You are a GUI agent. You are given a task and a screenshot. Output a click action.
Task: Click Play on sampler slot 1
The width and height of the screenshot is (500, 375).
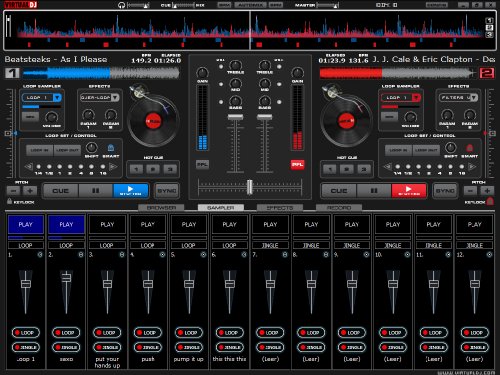pyautogui.click(x=26, y=224)
